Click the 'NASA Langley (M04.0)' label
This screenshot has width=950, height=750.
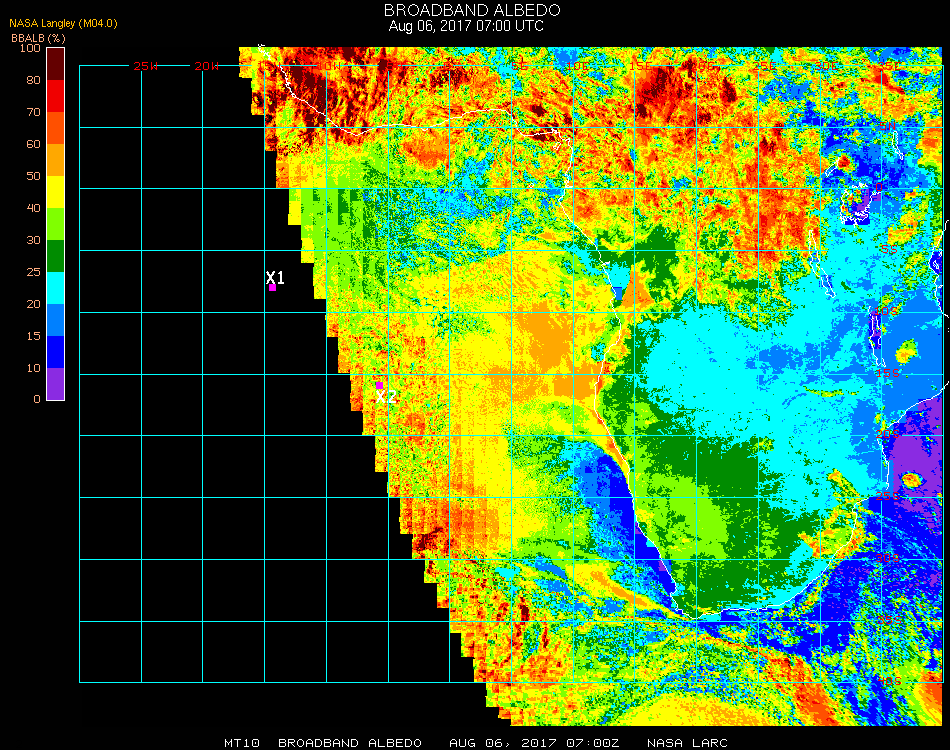63,24
